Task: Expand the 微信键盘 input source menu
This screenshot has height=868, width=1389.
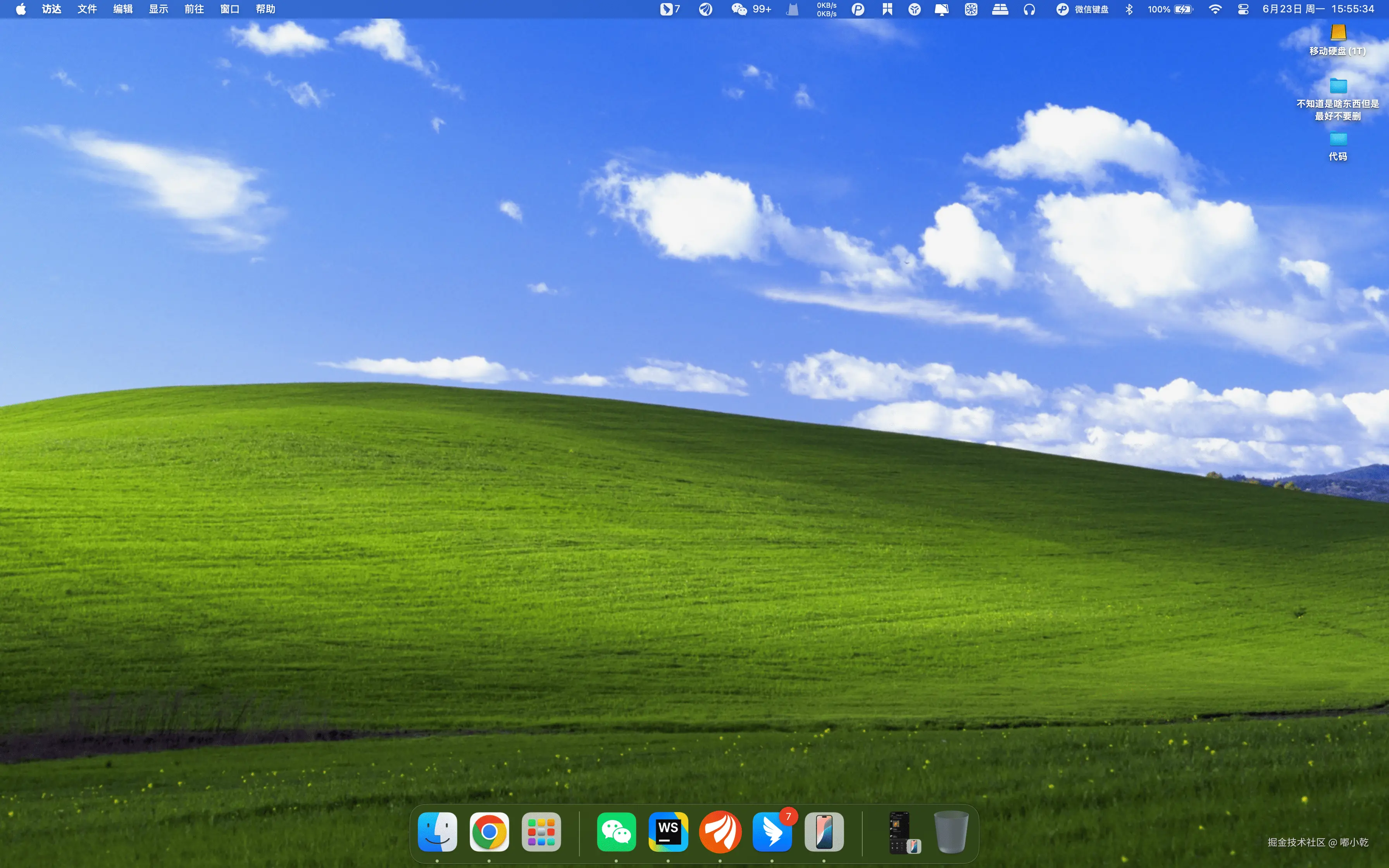Action: coord(1082,9)
